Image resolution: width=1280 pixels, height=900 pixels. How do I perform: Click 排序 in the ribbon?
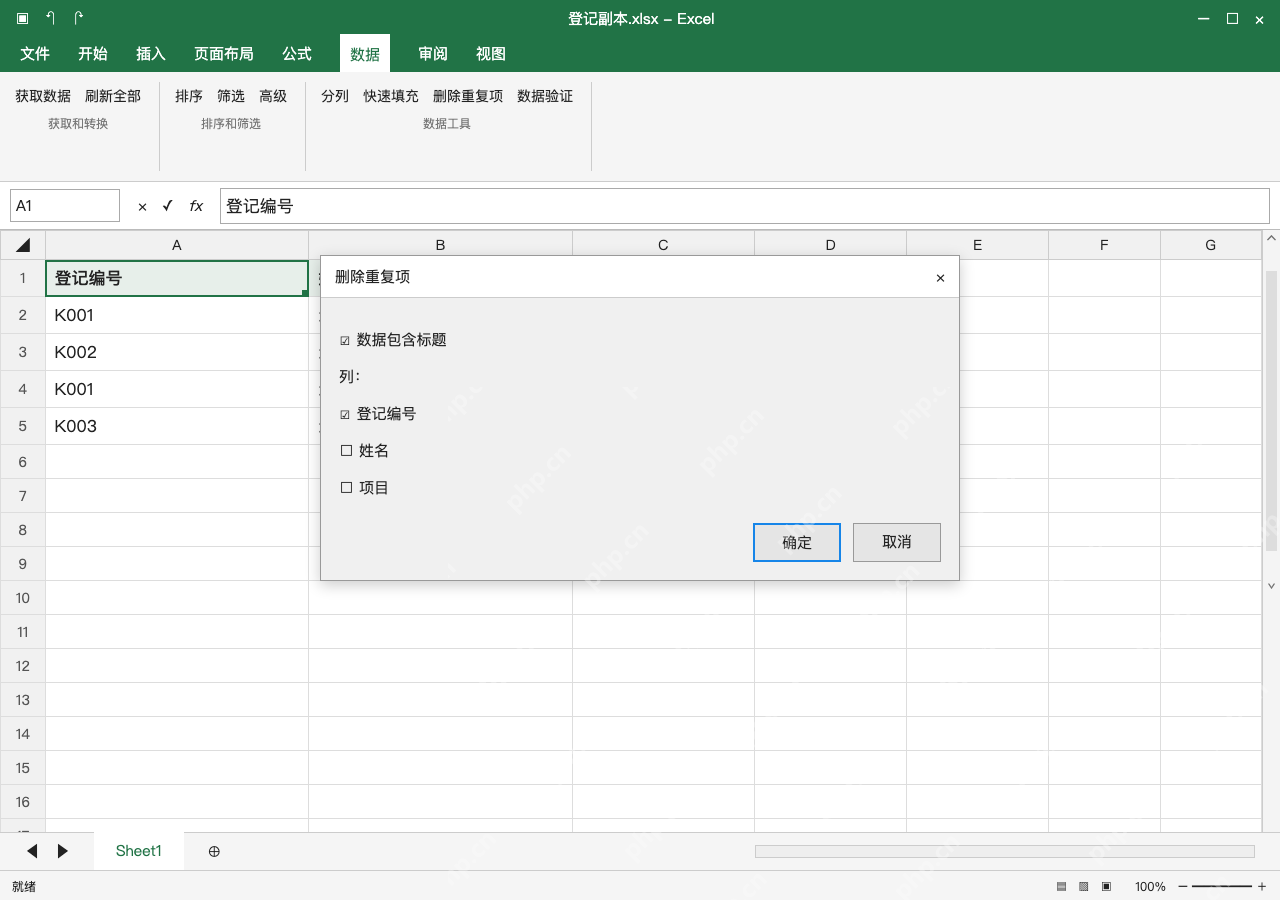pyautogui.click(x=189, y=96)
